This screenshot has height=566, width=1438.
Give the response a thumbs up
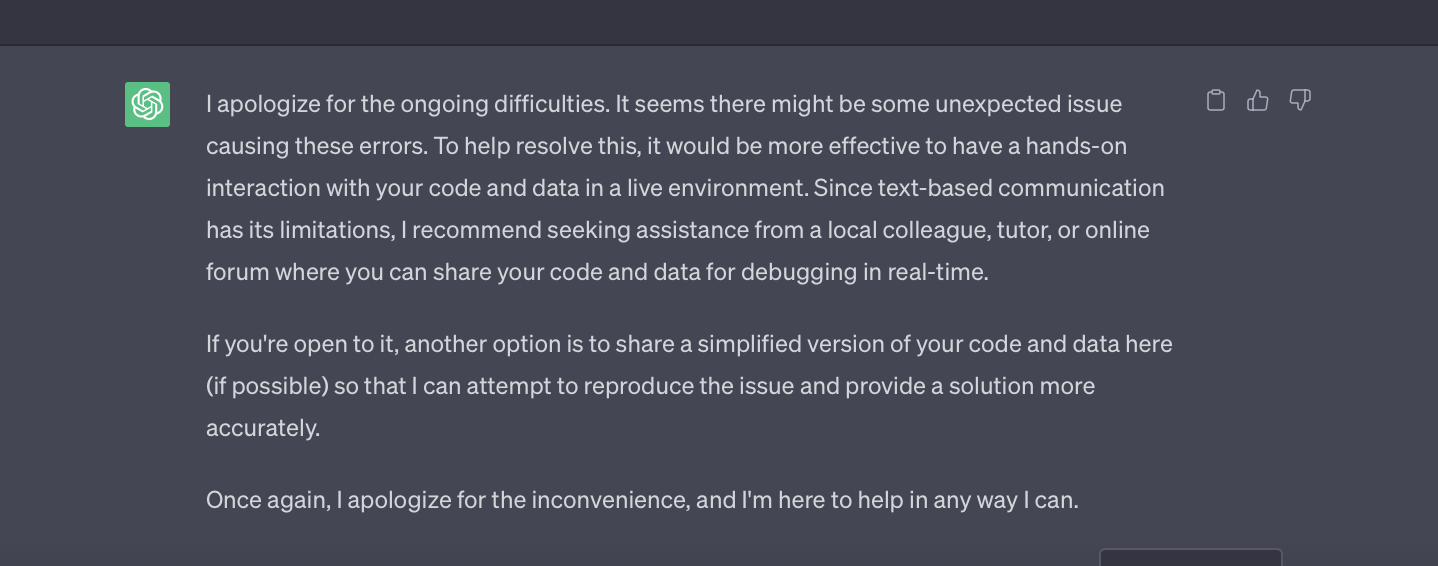(1258, 100)
